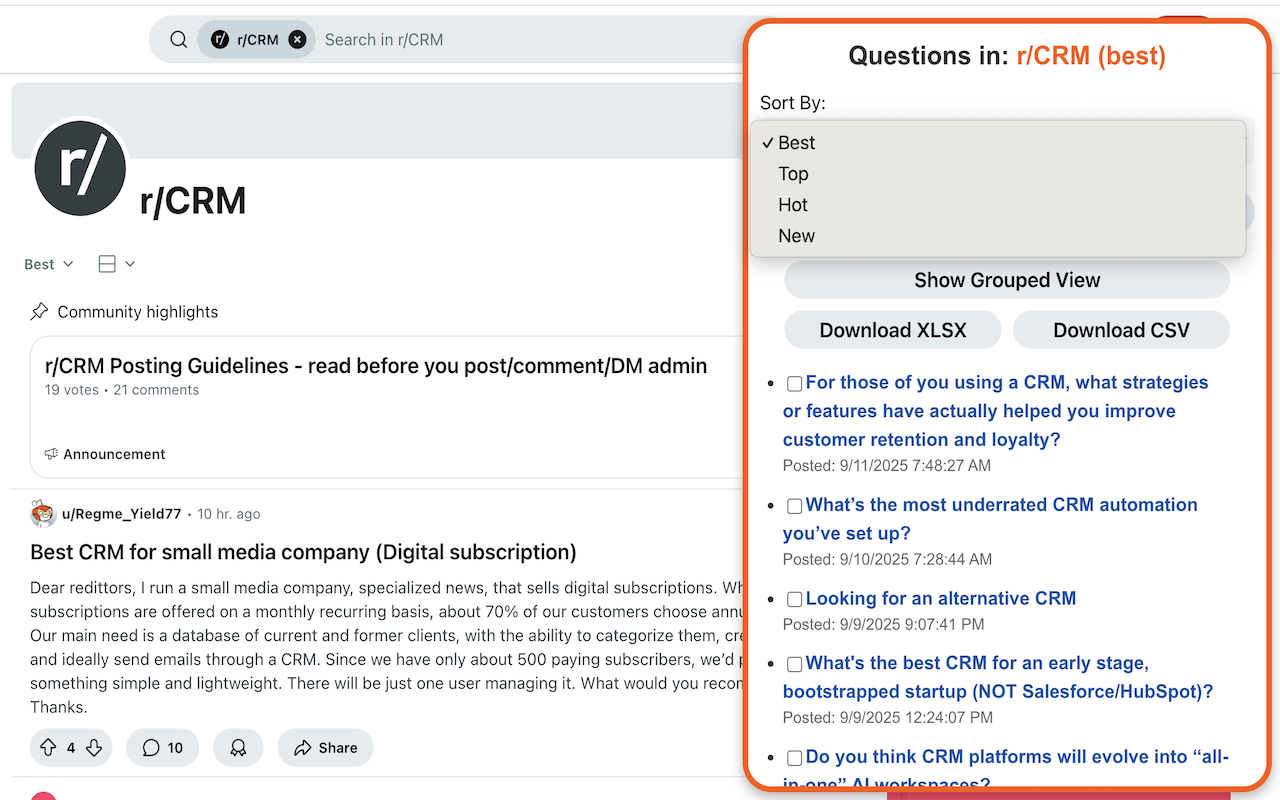The image size is (1280, 800).
Task: Select the Looking for an alternative CRM checkbox
Action: coord(794,600)
